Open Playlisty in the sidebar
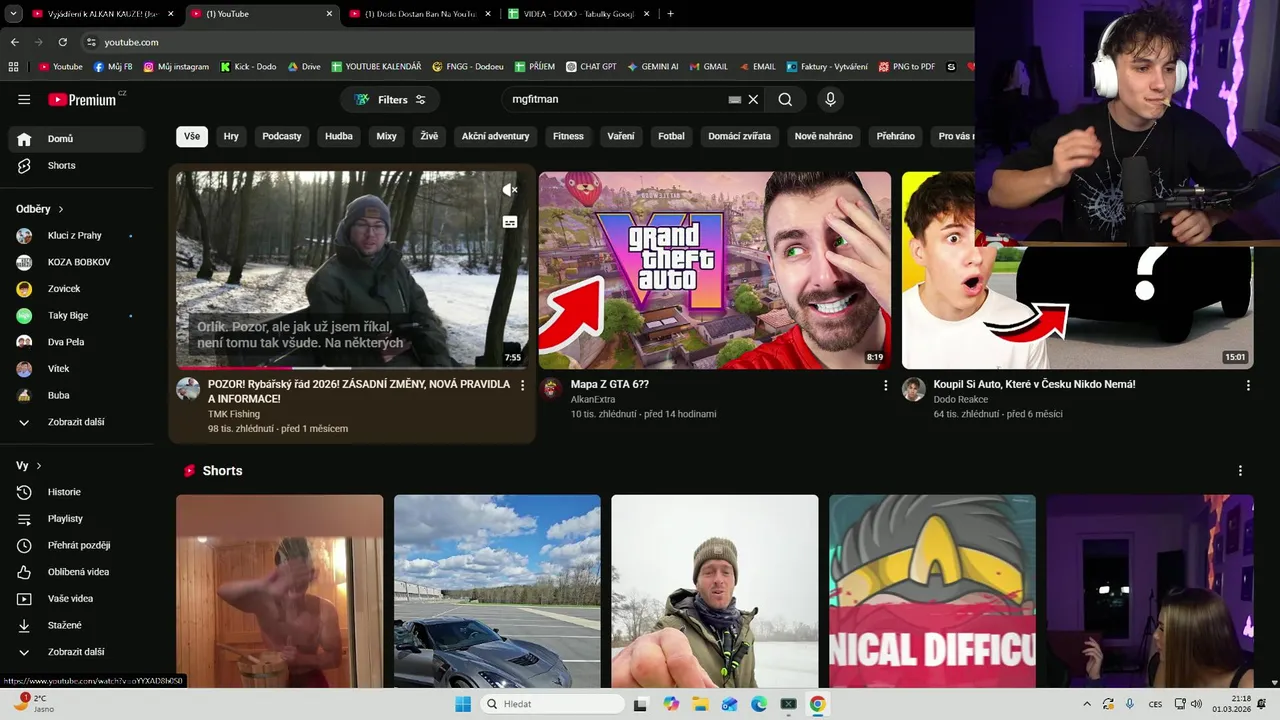This screenshot has height=720, width=1280. pyautogui.click(x=77, y=519)
